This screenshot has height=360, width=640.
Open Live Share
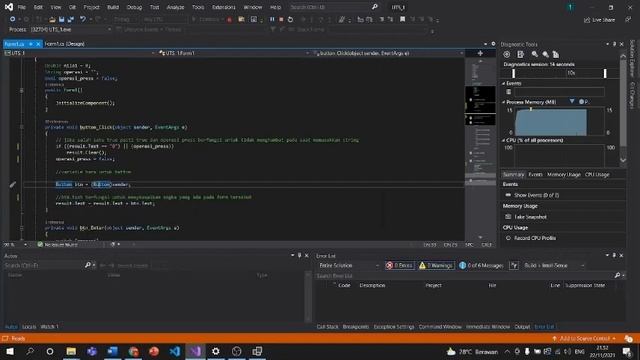pos(599,20)
